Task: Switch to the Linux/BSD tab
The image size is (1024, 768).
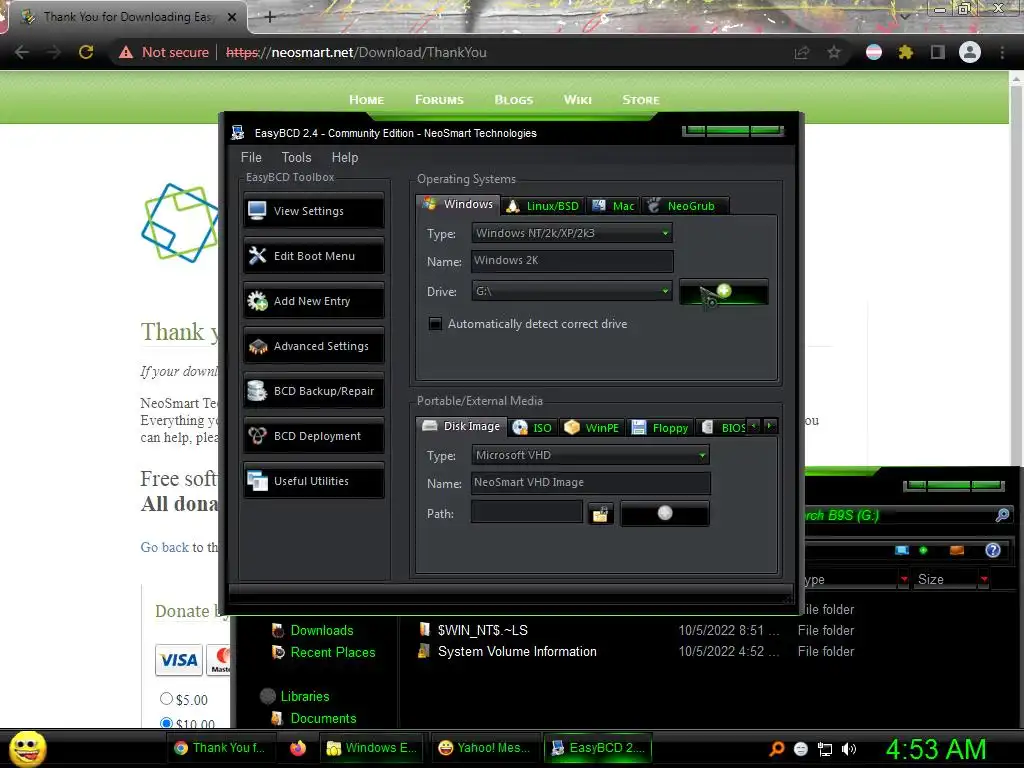Action: tap(543, 206)
